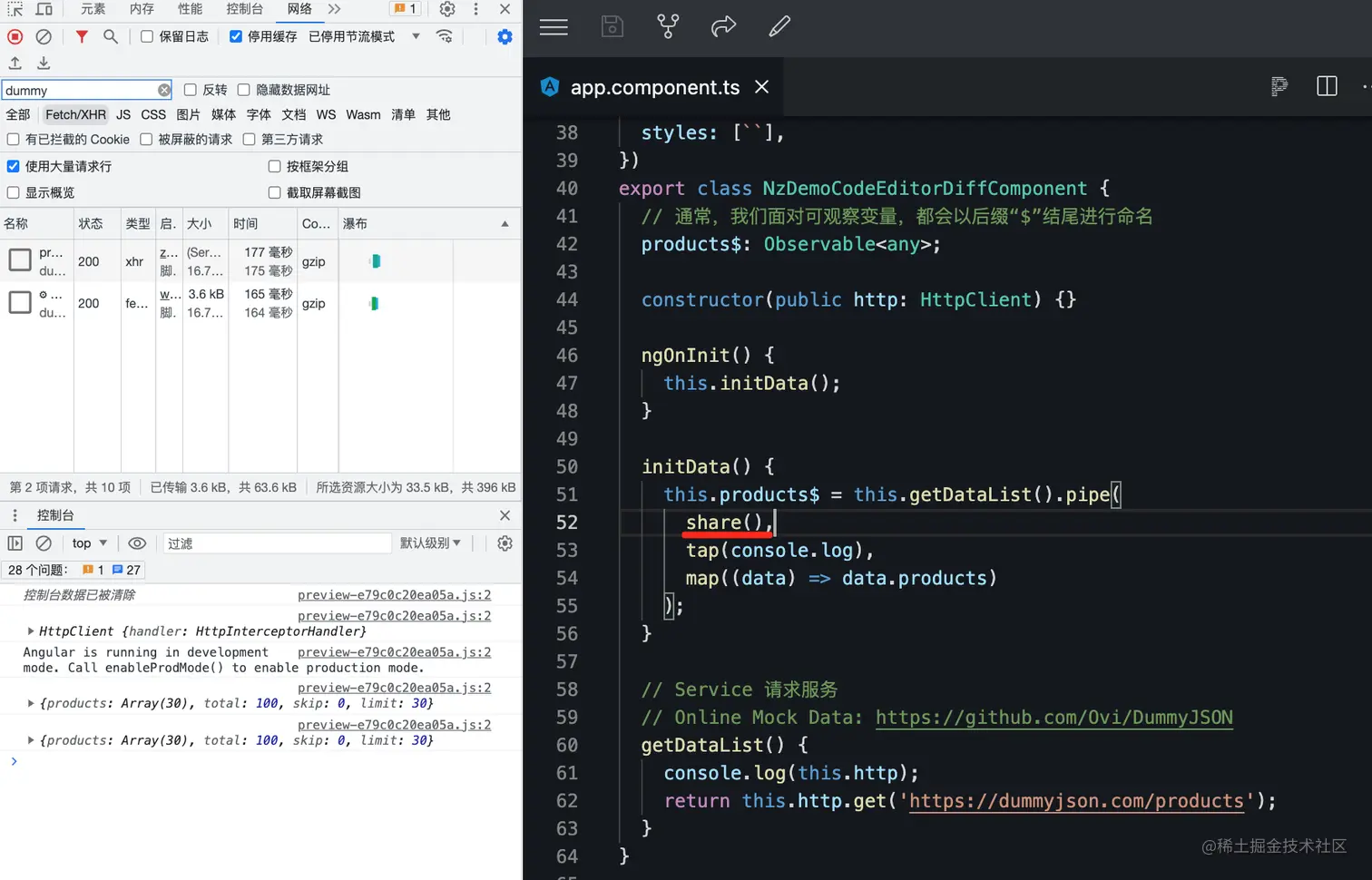Save the project with floppy disk icon
The width and height of the screenshot is (1372, 880).
[612, 26]
